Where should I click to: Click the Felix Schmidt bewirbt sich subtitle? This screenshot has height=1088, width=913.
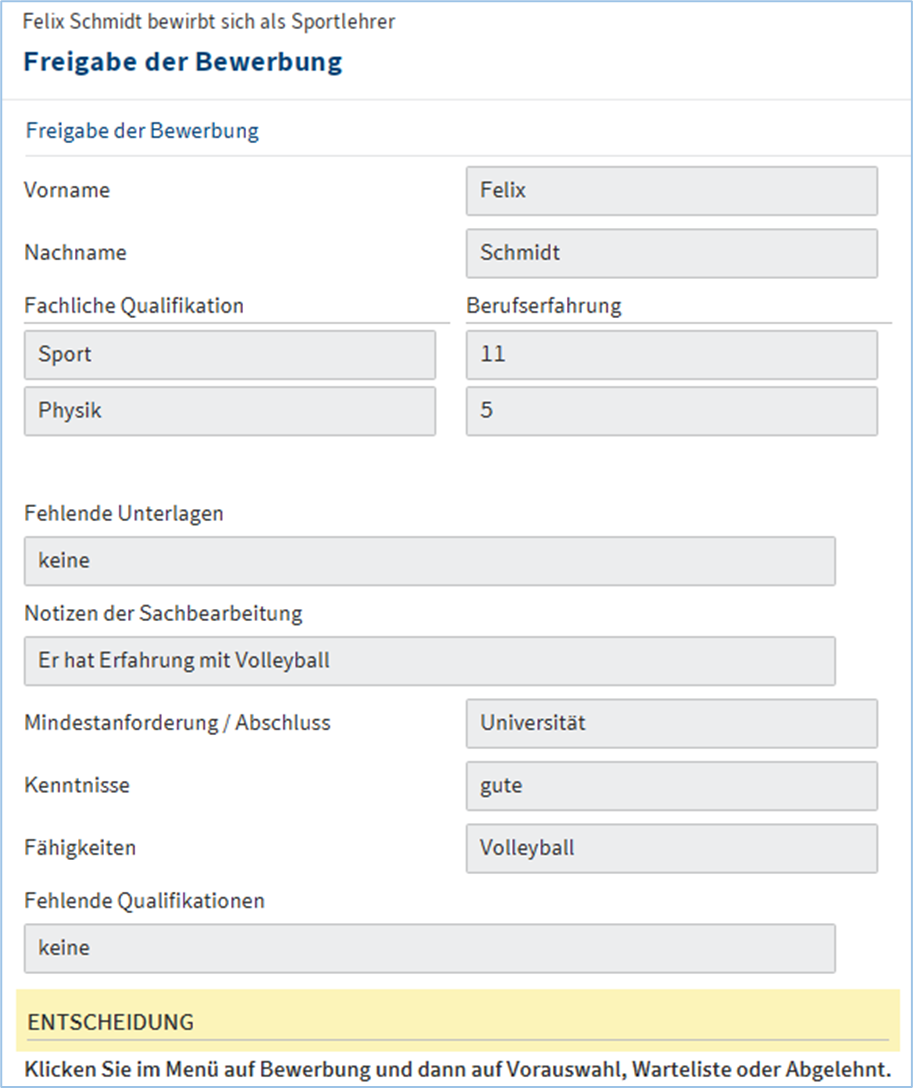pos(208,21)
